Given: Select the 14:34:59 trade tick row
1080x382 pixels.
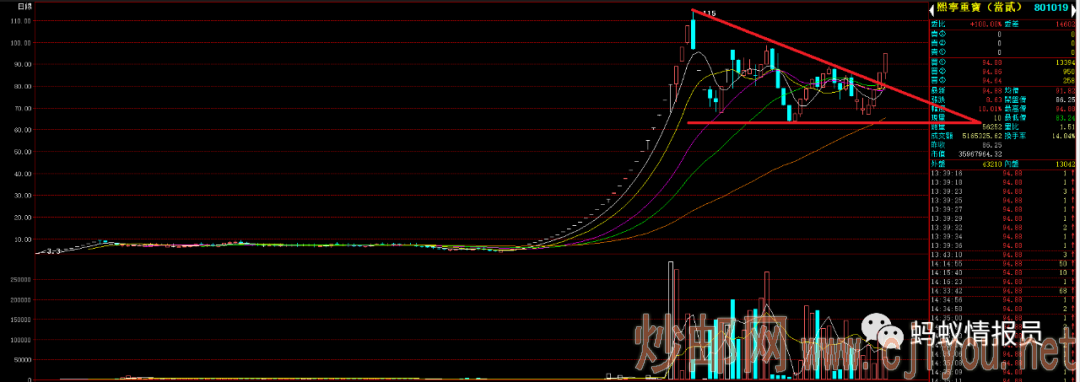Looking at the screenshot, I should tap(1004, 308).
